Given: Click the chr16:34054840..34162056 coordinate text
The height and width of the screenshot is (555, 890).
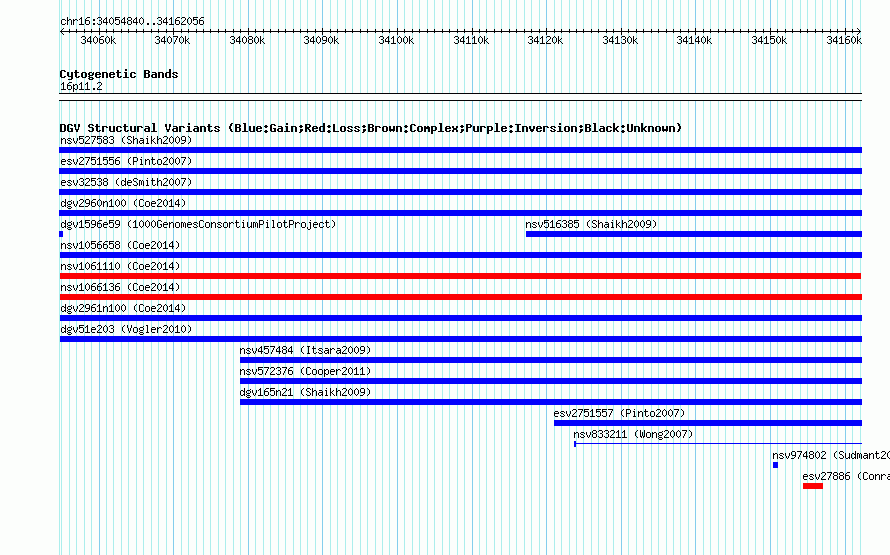Looking at the screenshot, I should click(132, 21).
